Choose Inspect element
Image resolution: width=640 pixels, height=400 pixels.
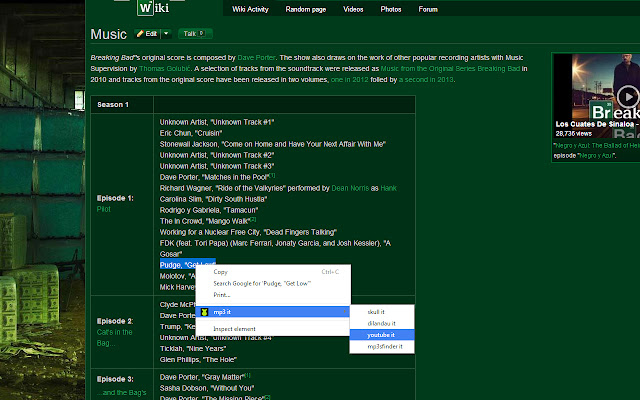coord(273,329)
